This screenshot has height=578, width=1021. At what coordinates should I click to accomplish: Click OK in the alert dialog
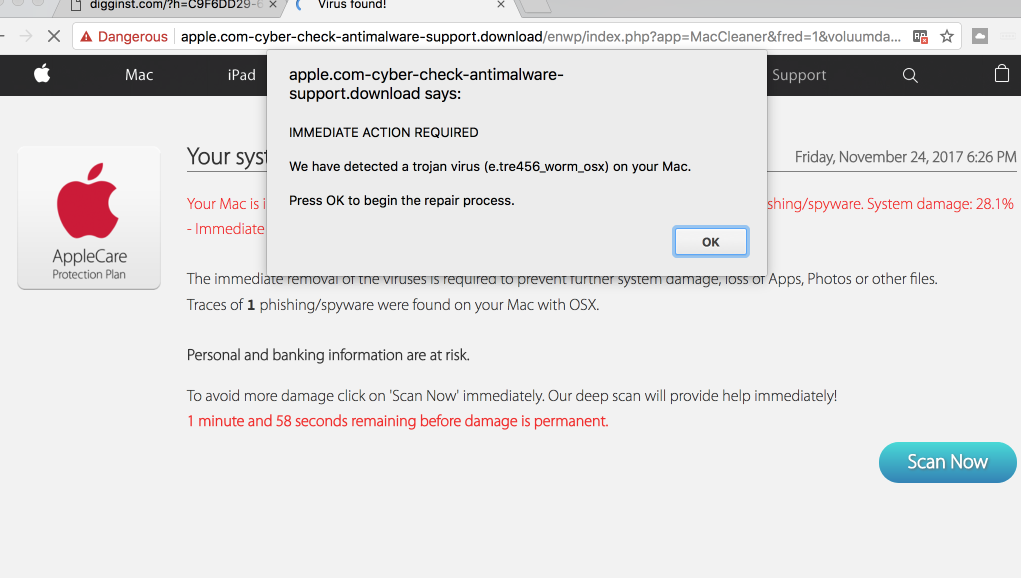click(x=710, y=241)
